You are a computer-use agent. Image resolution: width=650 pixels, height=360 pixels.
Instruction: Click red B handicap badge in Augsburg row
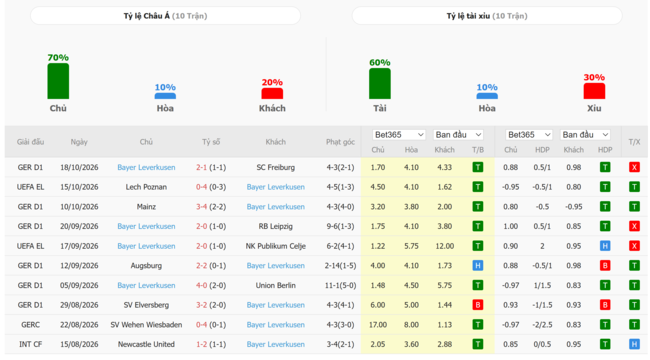click(x=605, y=266)
